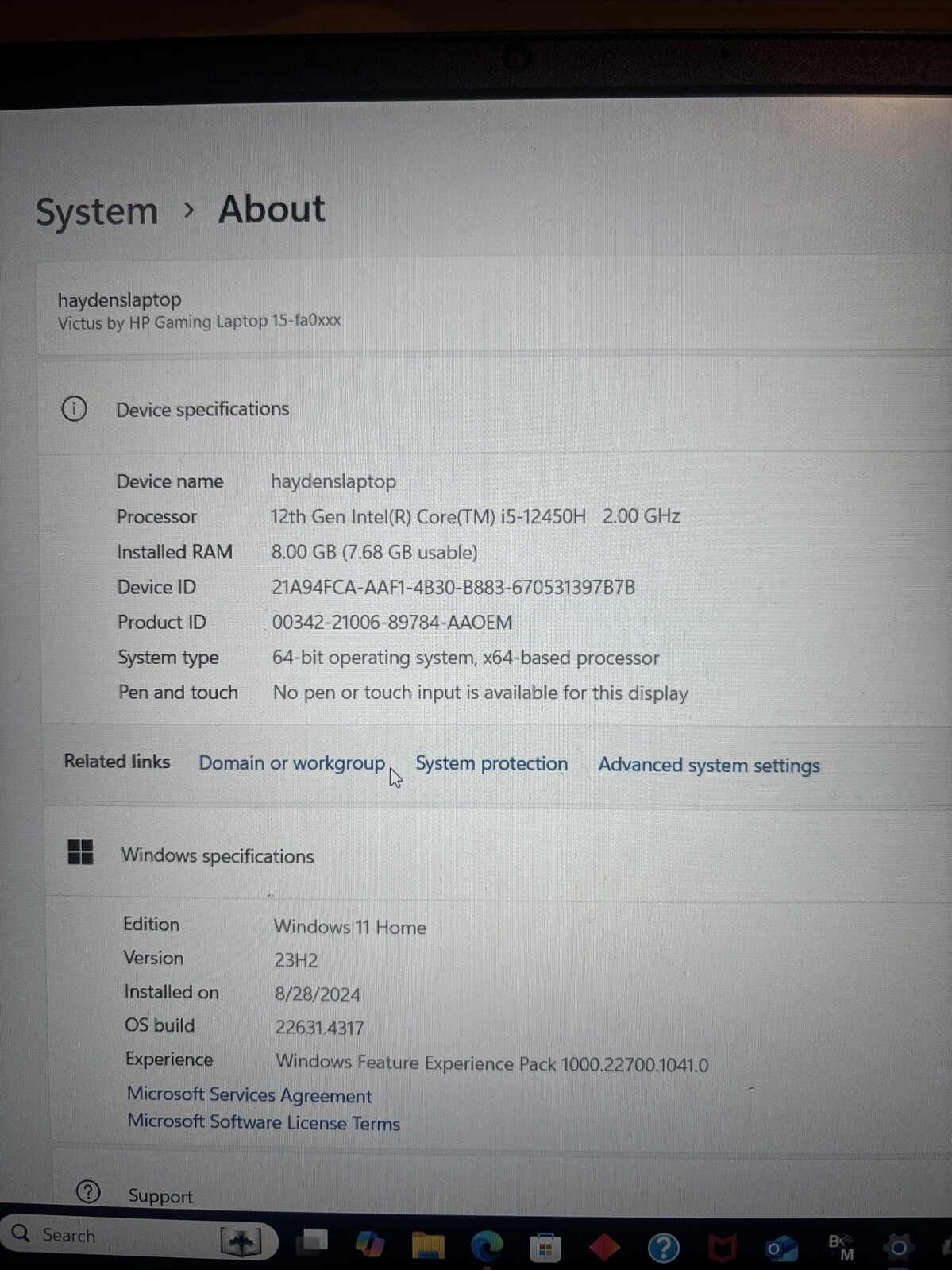Open Domain or workgroup link
This screenshot has height=1270, width=952.
coord(291,762)
